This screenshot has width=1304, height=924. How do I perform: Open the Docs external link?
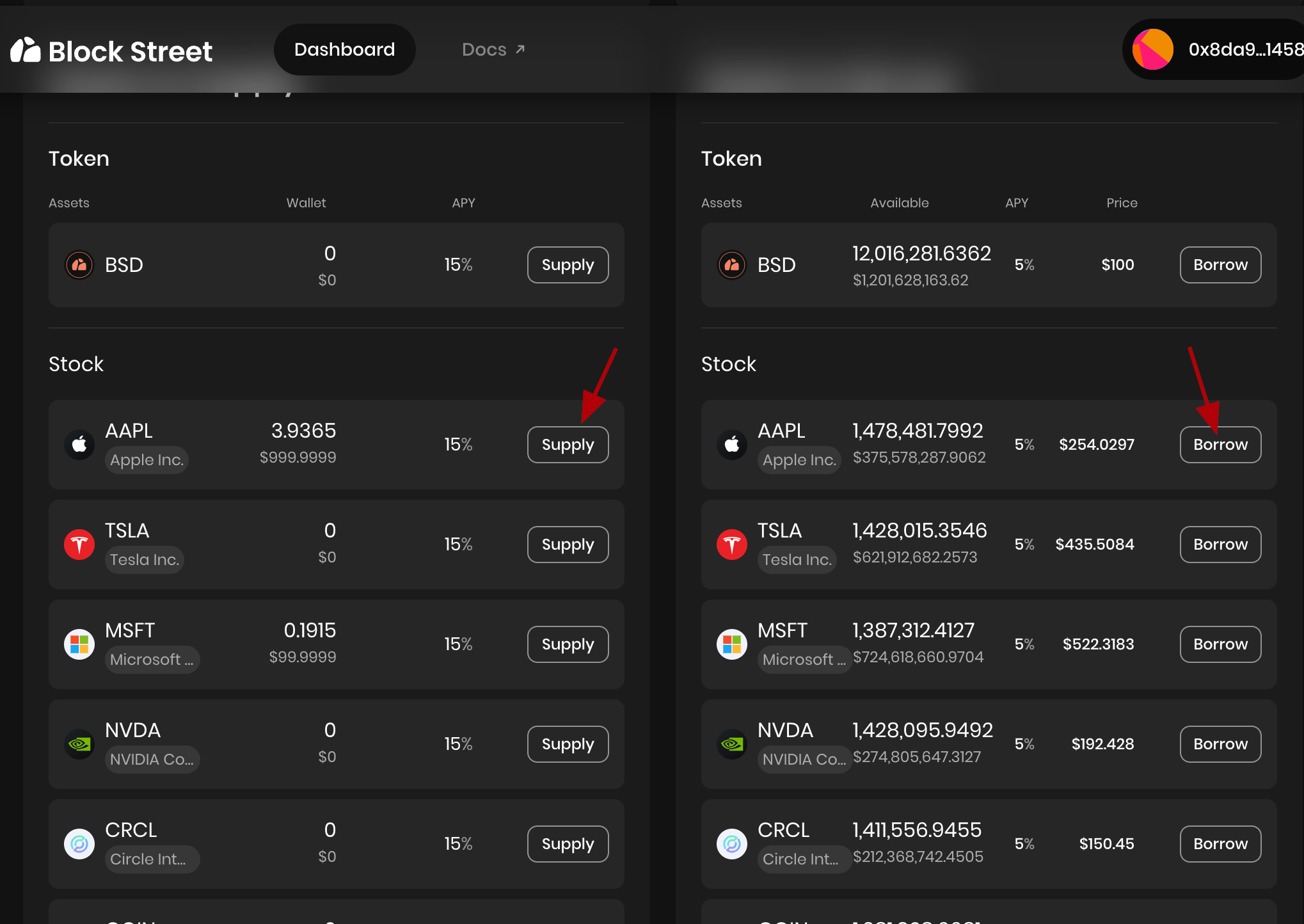[493, 49]
